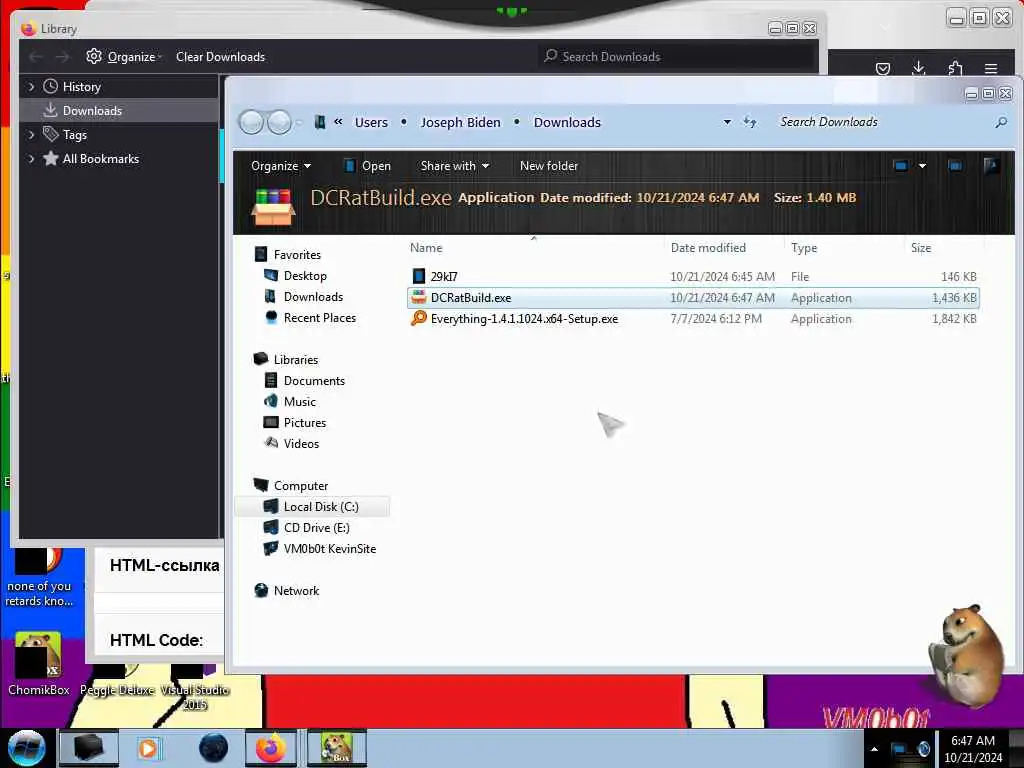Click Joseph Biden in the address breadcrumb
This screenshot has height=768, width=1024.
460,122
